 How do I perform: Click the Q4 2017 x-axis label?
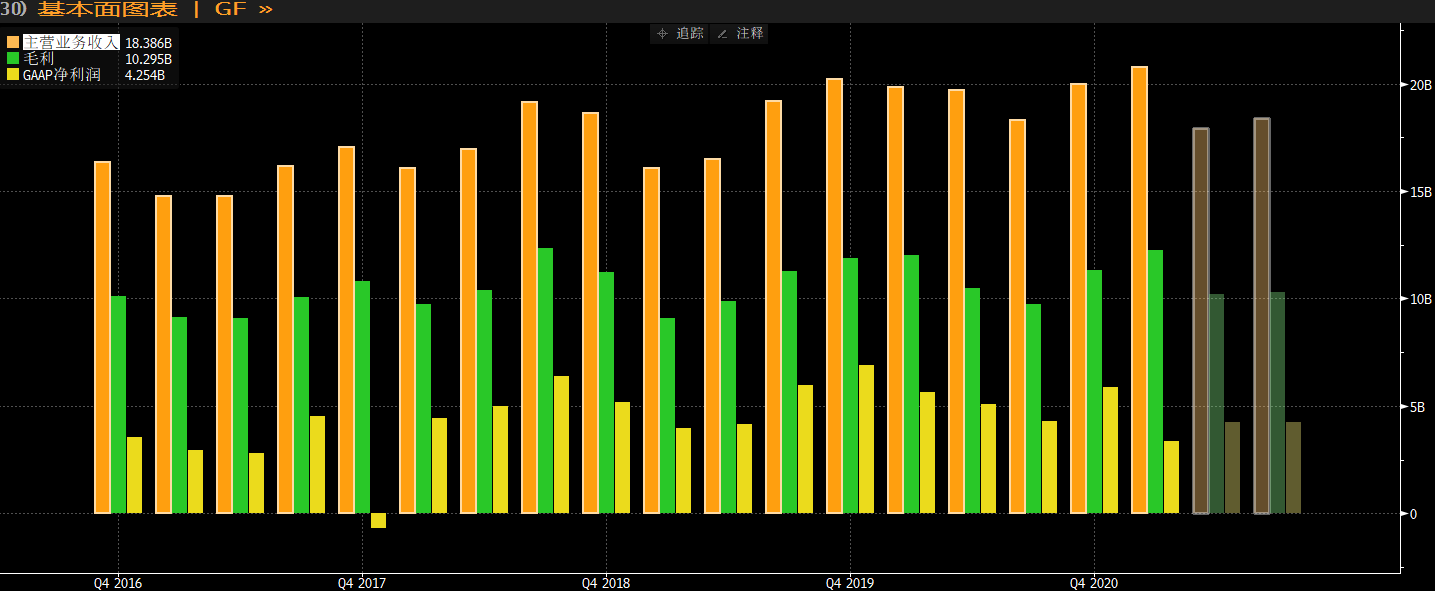(x=362, y=583)
